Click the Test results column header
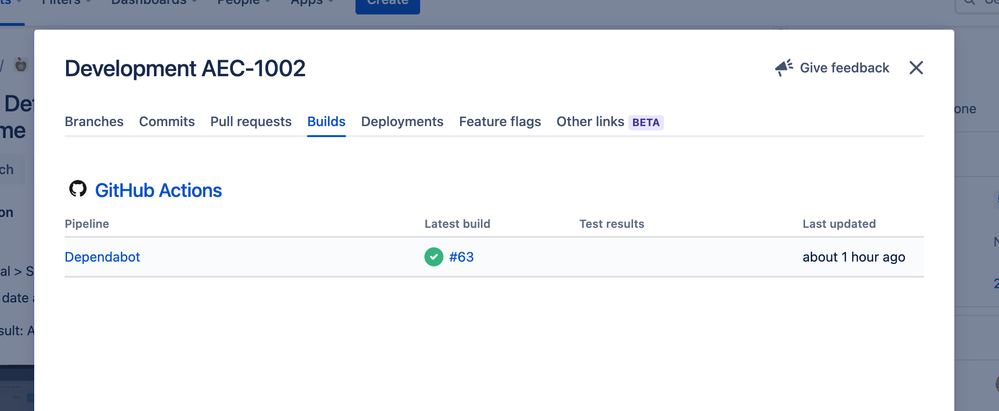The width and height of the screenshot is (999, 411). pyautogui.click(x=612, y=224)
